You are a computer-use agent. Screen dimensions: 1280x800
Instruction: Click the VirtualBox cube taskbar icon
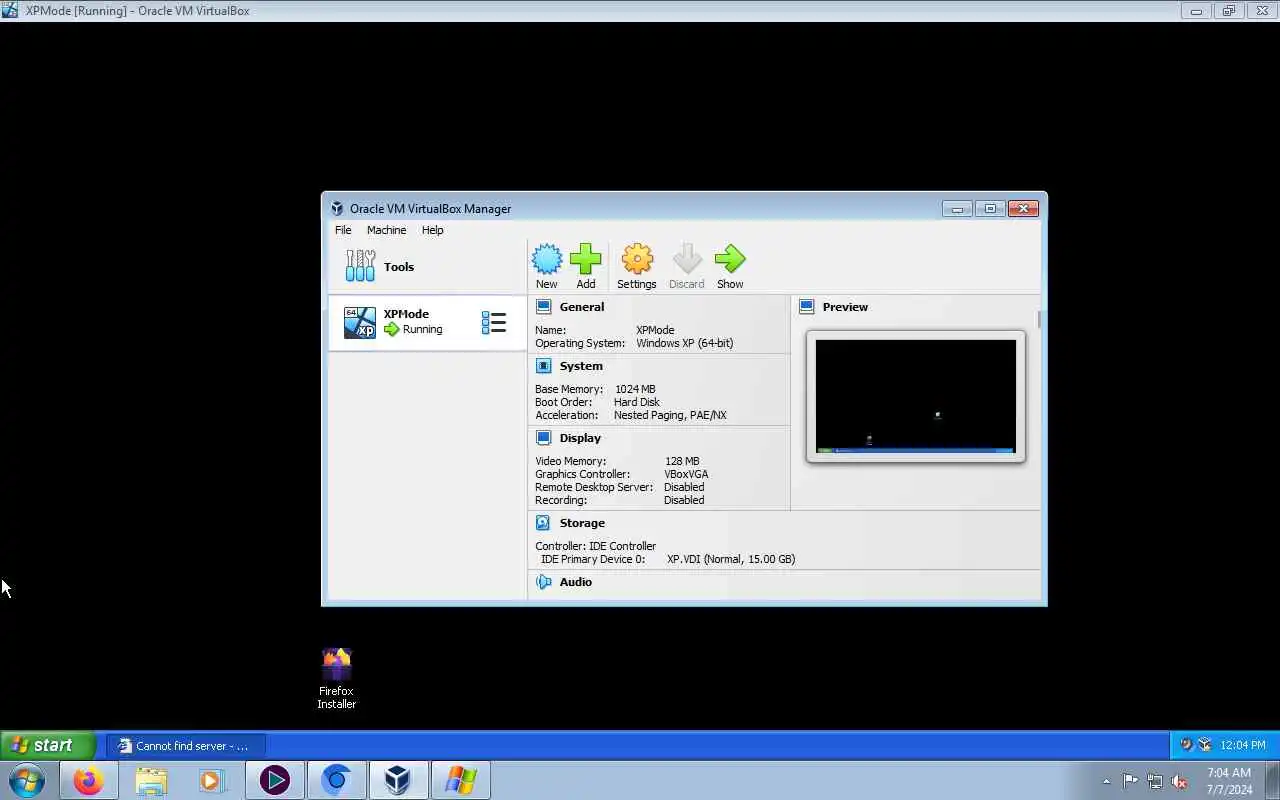coord(398,780)
